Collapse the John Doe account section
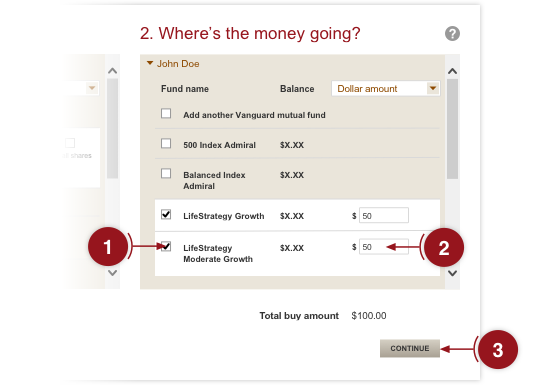 point(173,64)
